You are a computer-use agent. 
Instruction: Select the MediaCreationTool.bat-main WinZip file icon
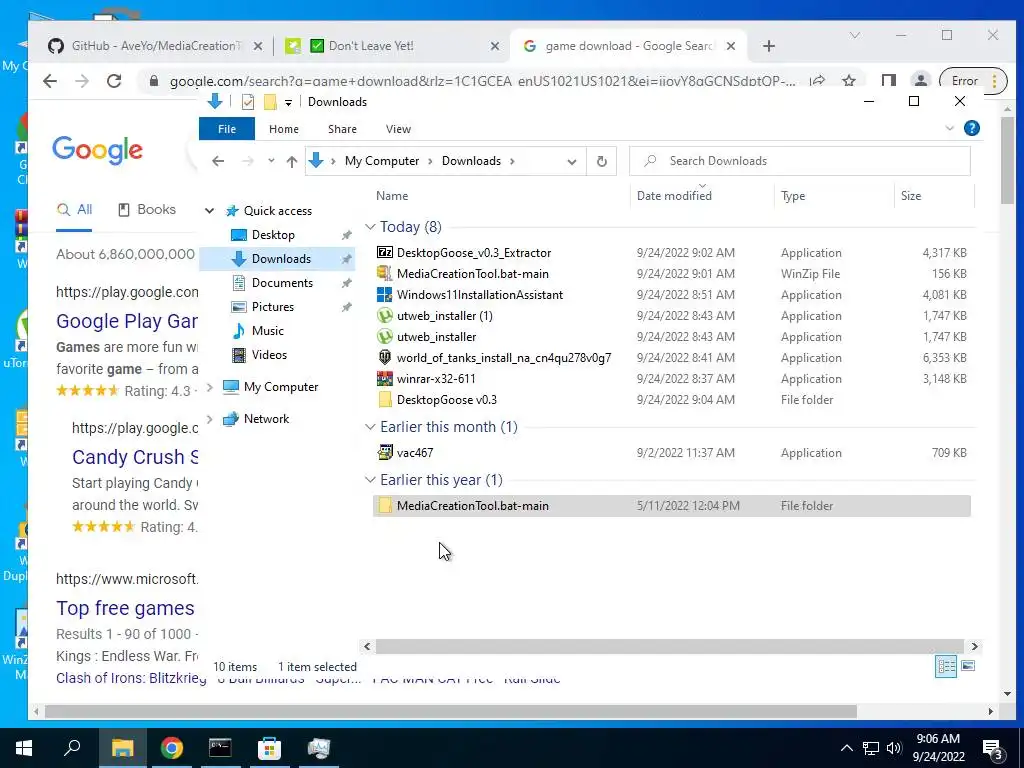[385, 274]
